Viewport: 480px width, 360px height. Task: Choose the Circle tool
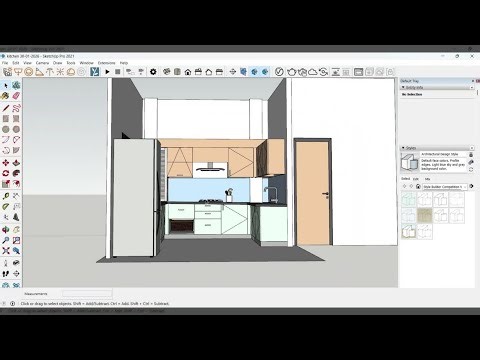(x=6, y=129)
